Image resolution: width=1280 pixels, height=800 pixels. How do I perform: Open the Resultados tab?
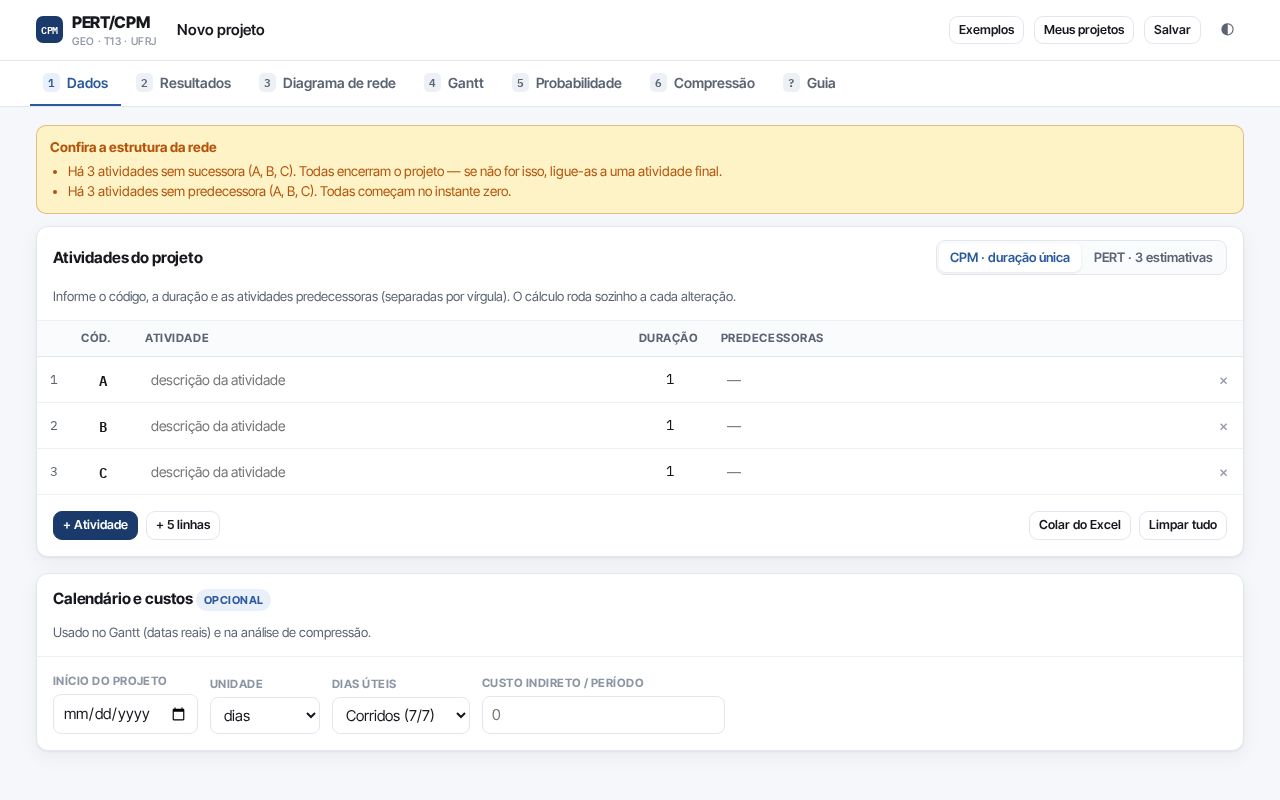[184, 83]
